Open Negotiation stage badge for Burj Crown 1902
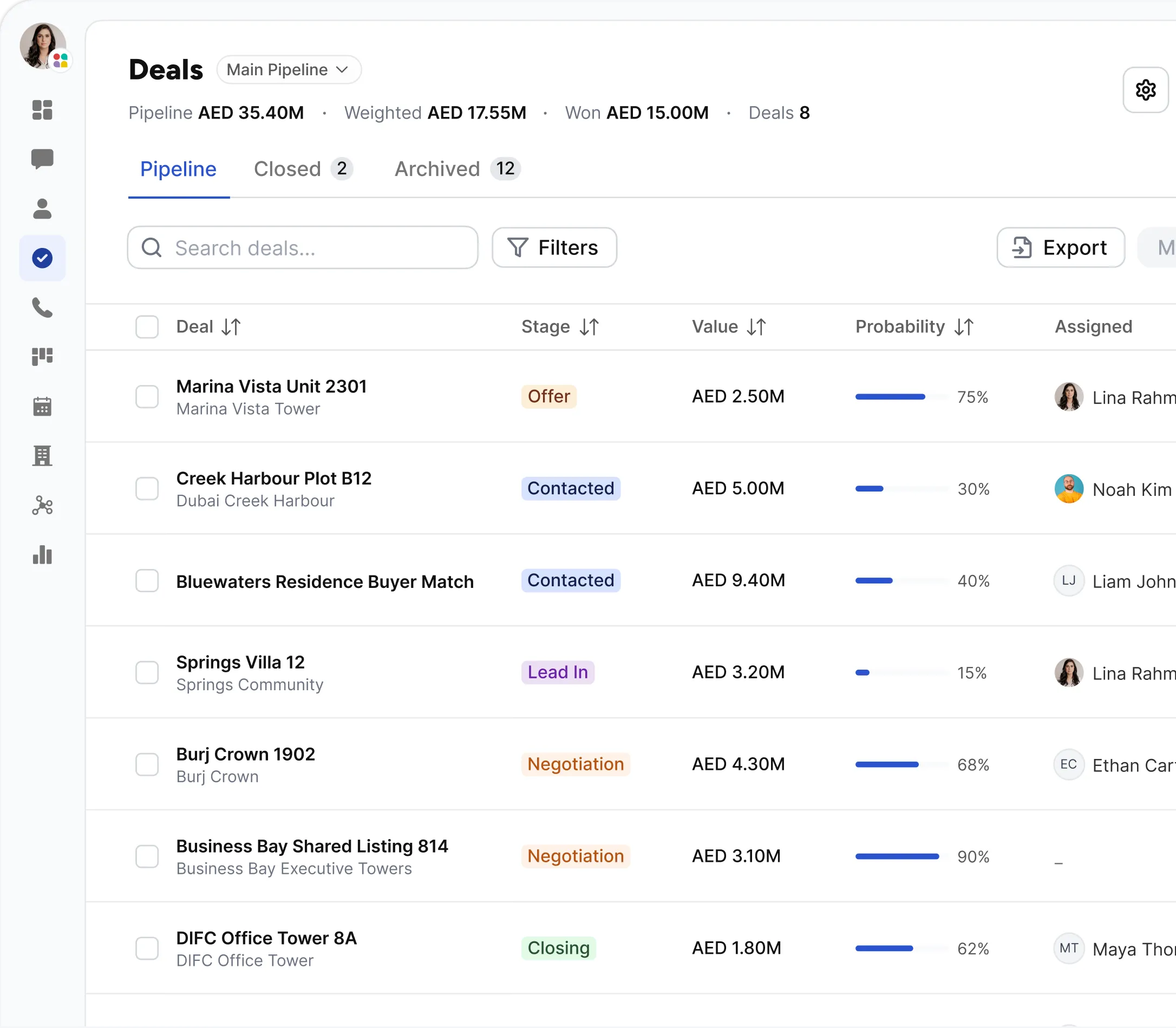The image size is (1176, 1028). 576,764
